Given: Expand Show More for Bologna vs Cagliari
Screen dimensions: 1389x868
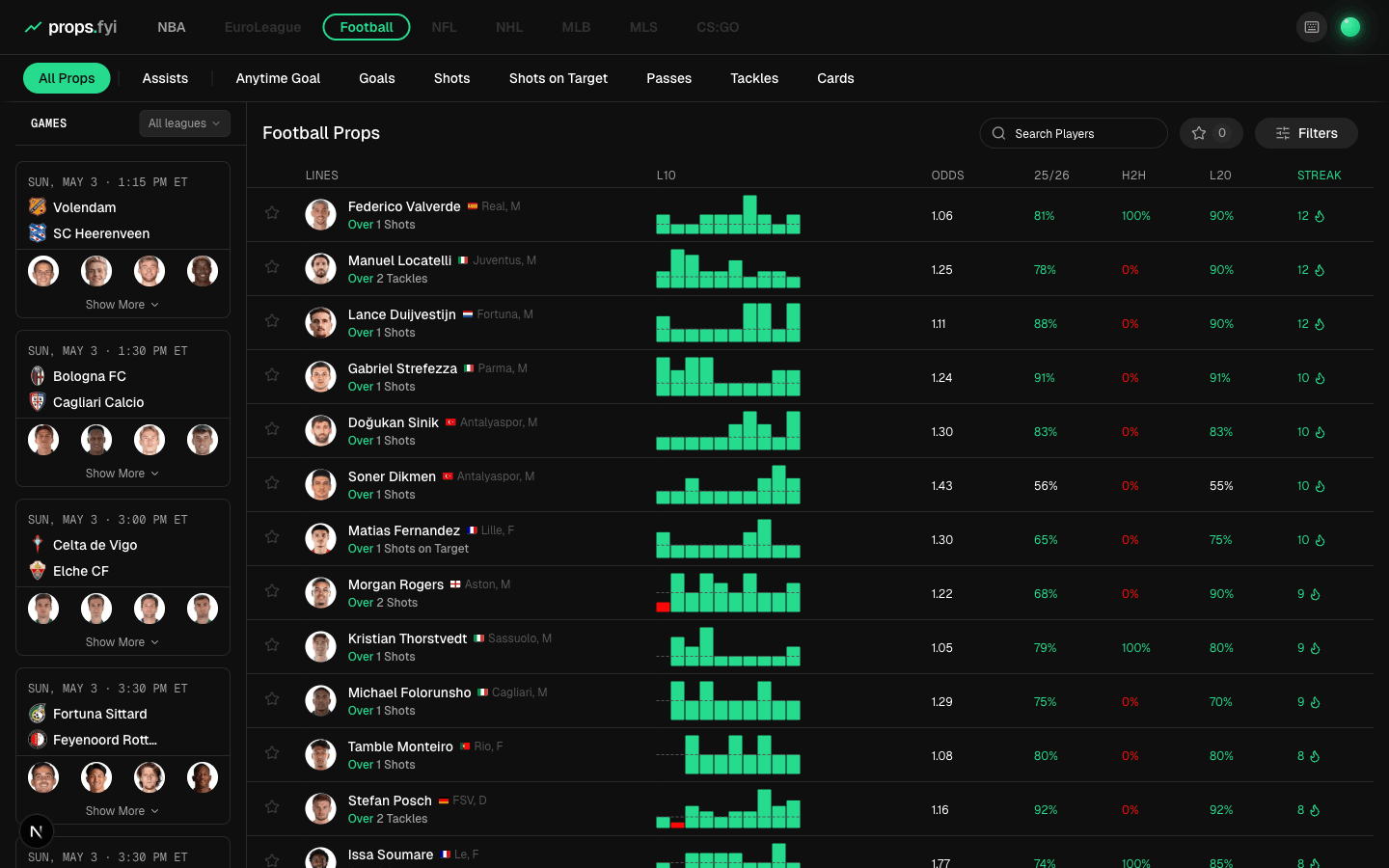Looking at the screenshot, I should click(123, 474).
